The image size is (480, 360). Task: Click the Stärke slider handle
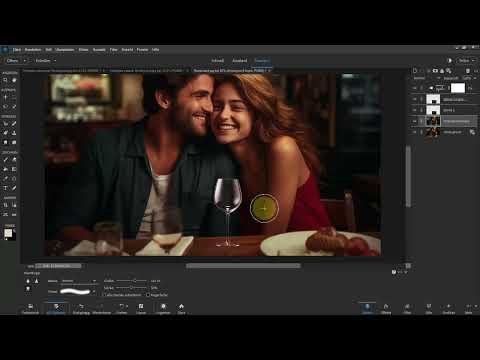[131, 288]
